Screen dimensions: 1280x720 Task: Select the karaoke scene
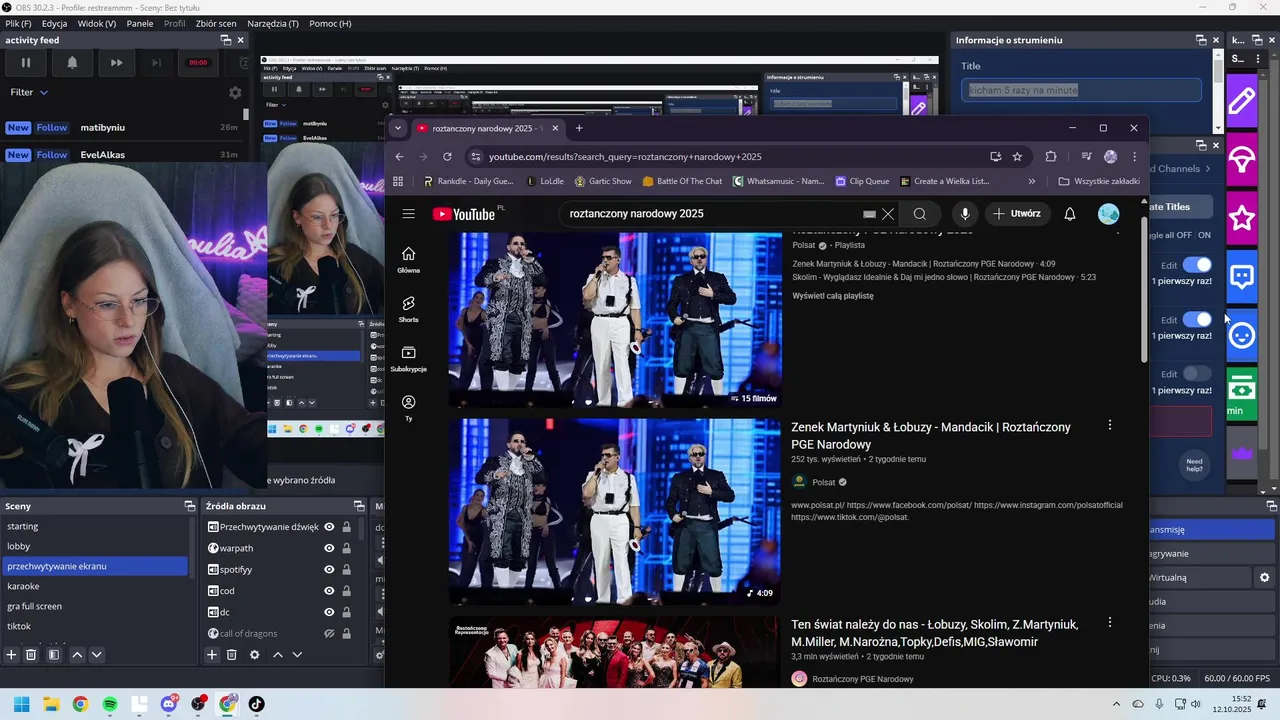(x=94, y=586)
